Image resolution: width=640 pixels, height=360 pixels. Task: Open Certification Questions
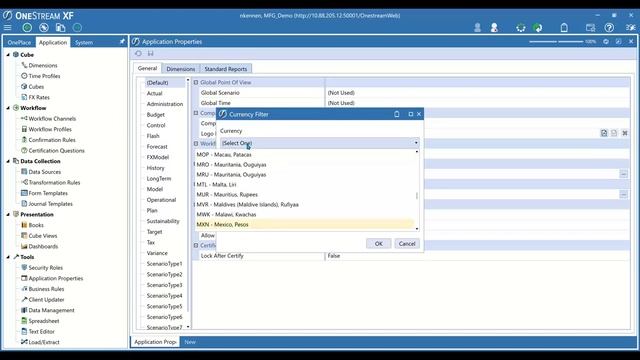click(x=56, y=150)
